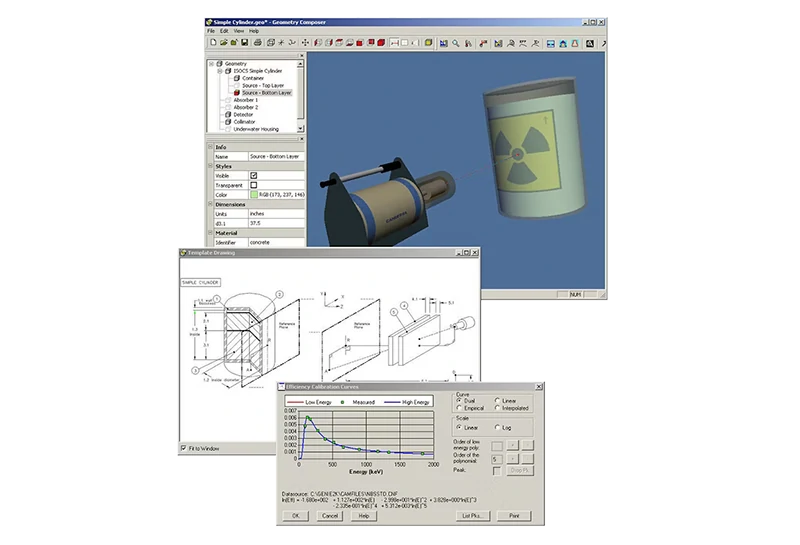The height and width of the screenshot is (545, 800).
Task: Click red cube icon of Source - Bottom Layer
Action: (237, 93)
